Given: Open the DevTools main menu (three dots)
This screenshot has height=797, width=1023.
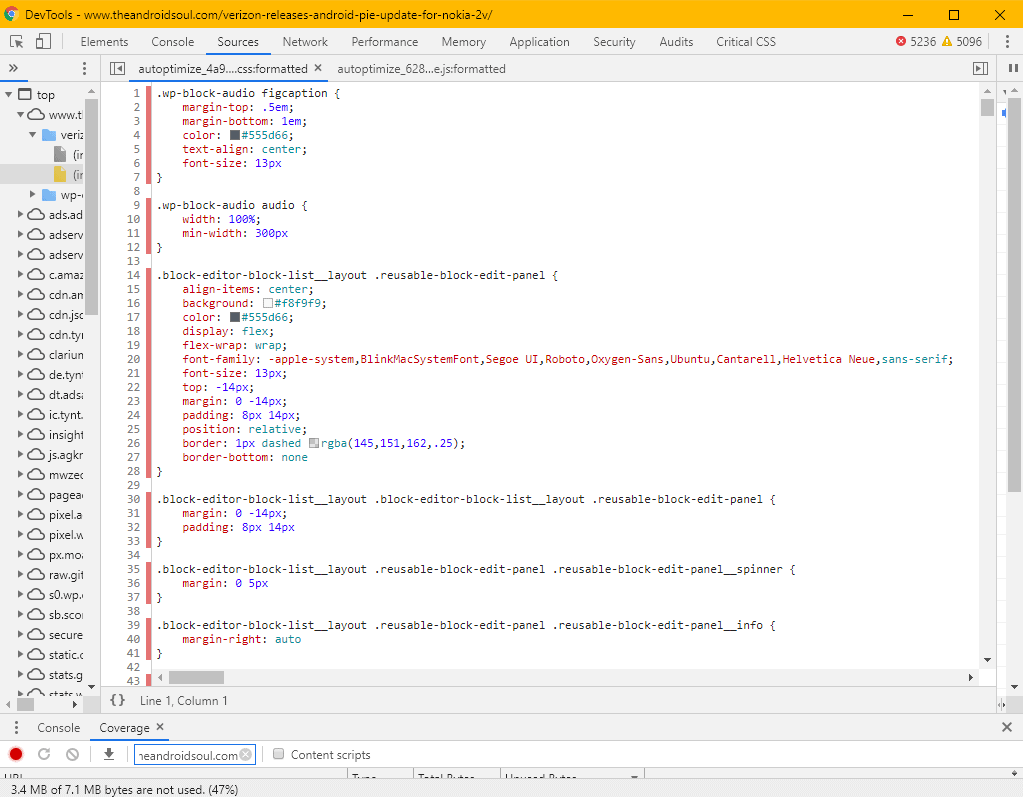Looking at the screenshot, I should (1005, 41).
